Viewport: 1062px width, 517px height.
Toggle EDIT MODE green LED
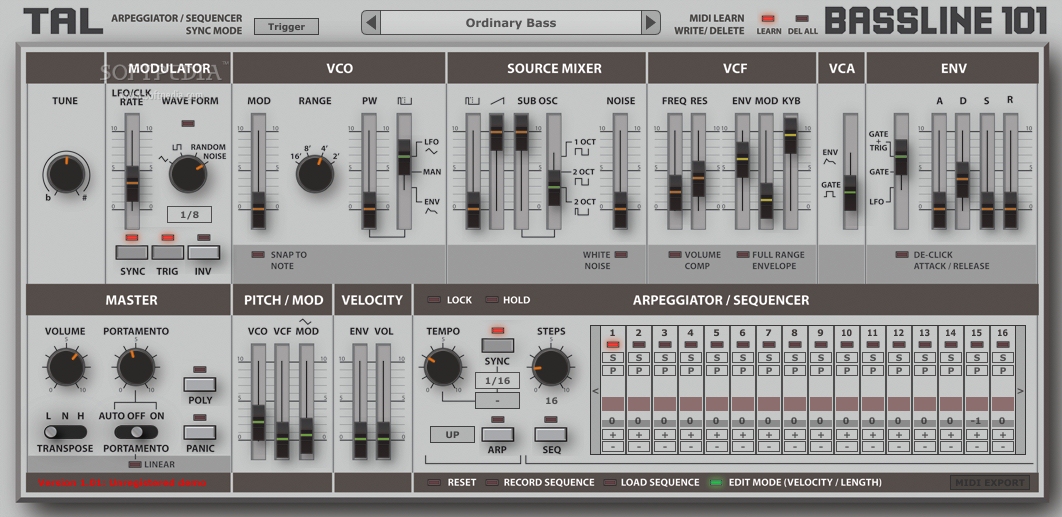click(x=715, y=482)
